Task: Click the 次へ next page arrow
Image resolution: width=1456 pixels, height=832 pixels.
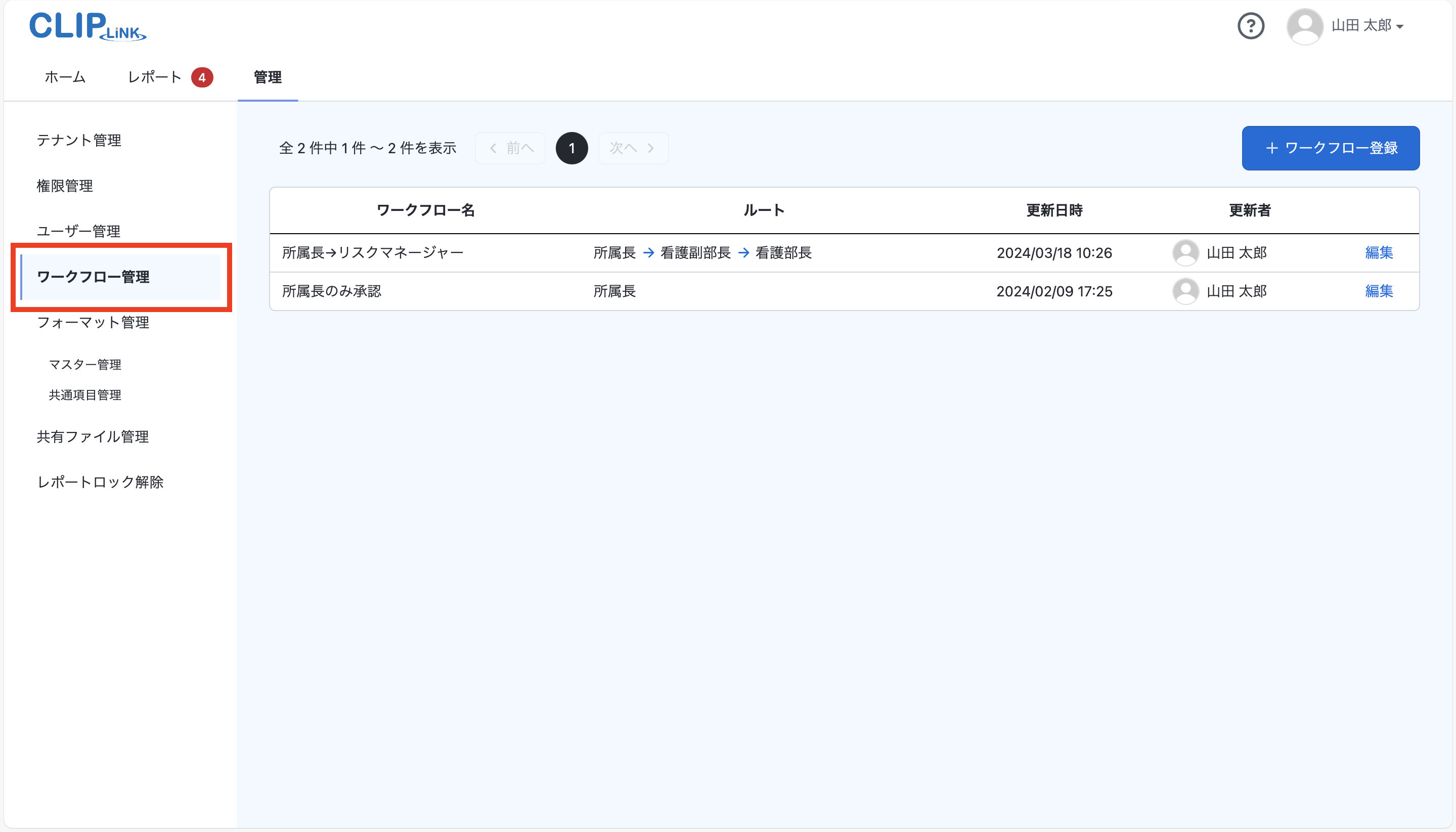Action: click(632, 148)
